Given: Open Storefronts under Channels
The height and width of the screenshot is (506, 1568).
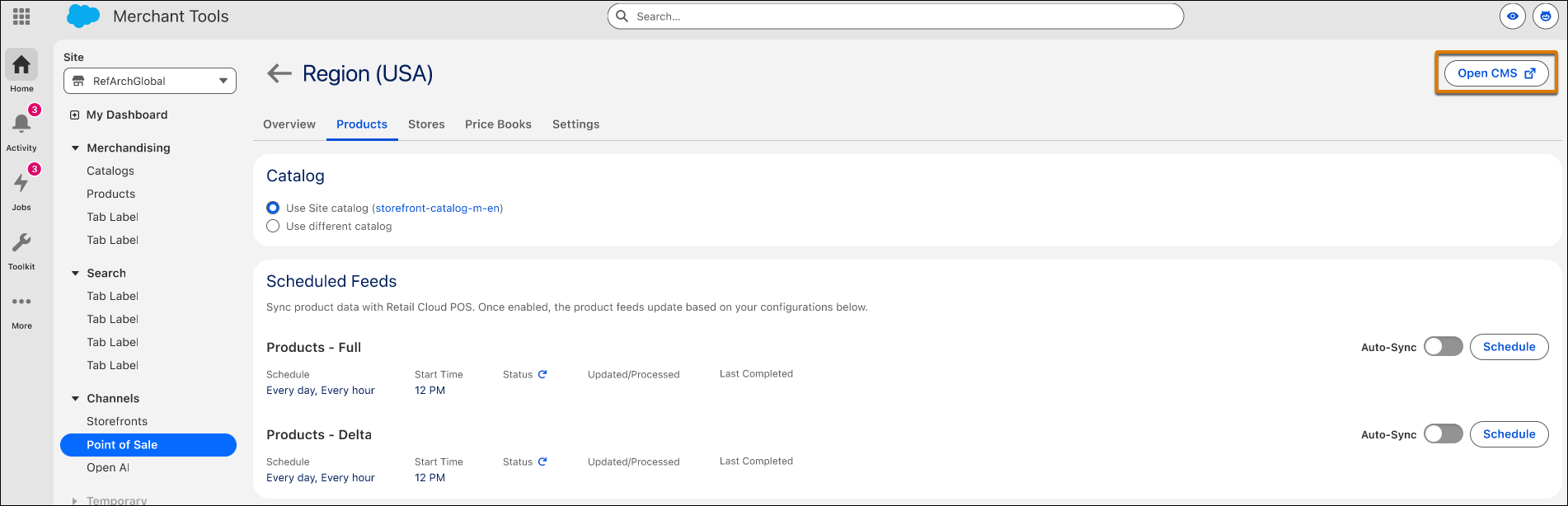Looking at the screenshot, I should (x=117, y=422).
